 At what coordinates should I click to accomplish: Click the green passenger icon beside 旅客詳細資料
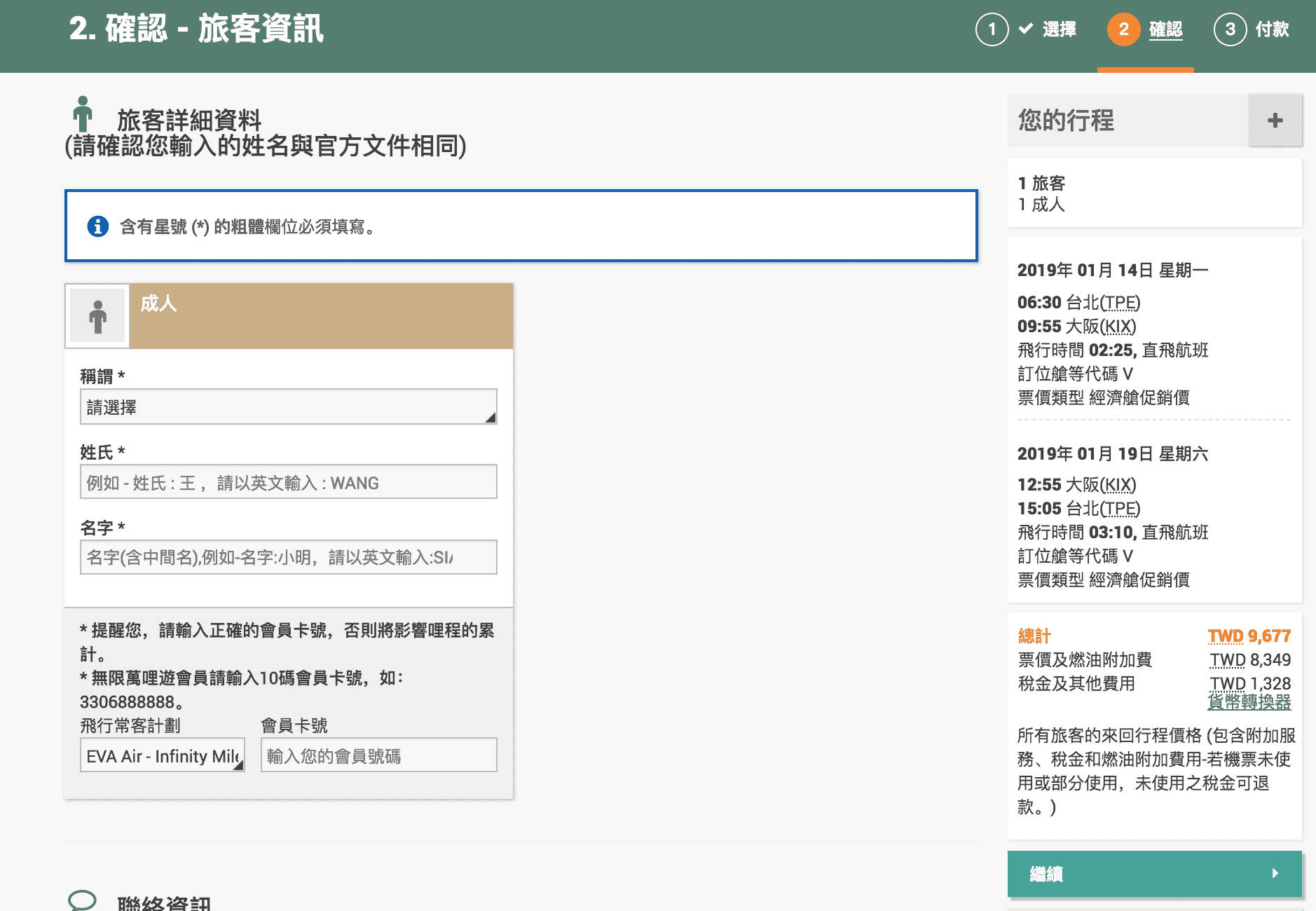83,114
